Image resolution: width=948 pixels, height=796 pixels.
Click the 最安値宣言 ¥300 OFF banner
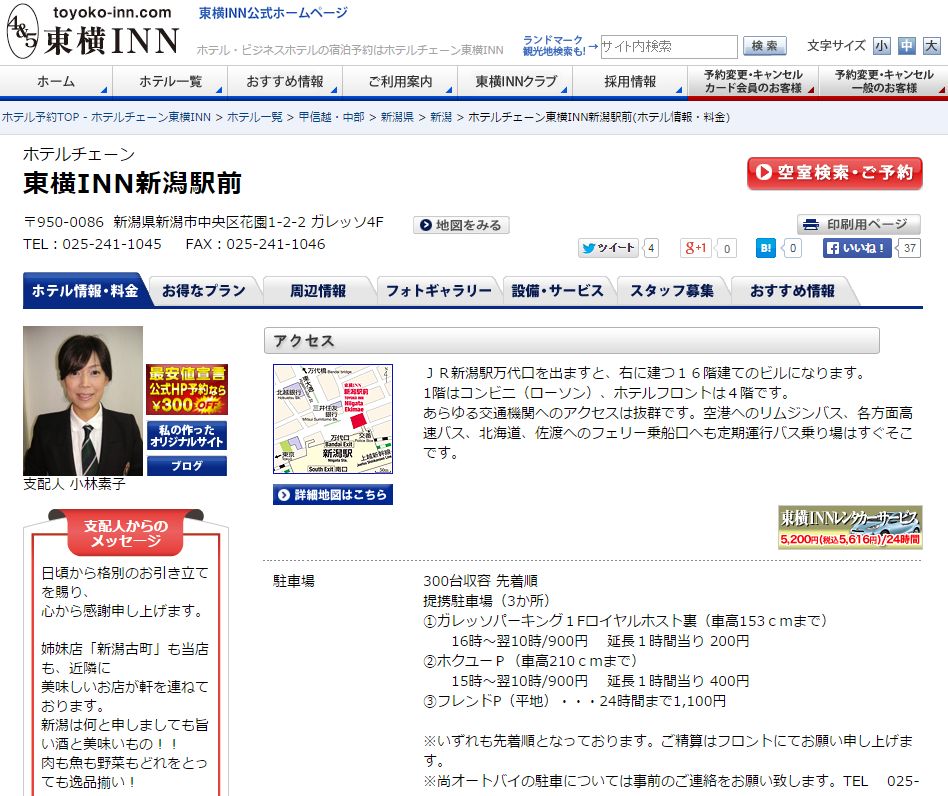coord(187,389)
